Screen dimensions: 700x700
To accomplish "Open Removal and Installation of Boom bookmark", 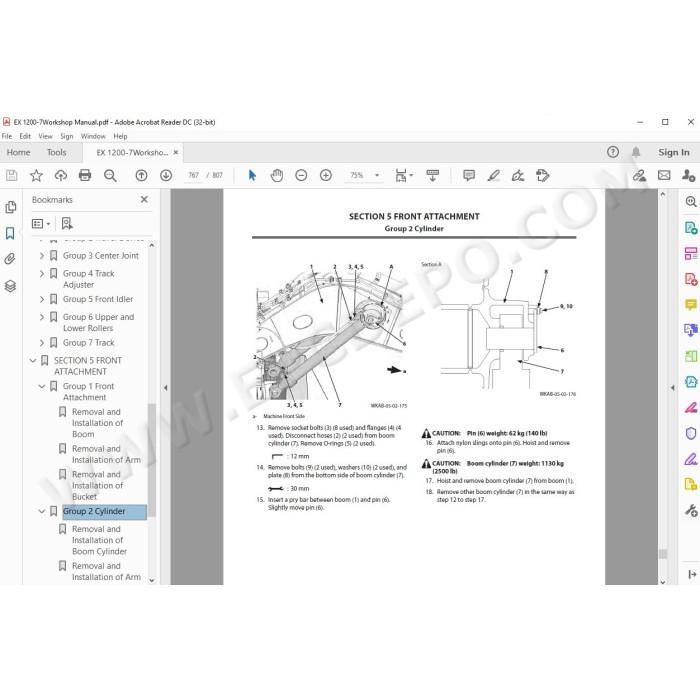I will [x=97, y=423].
